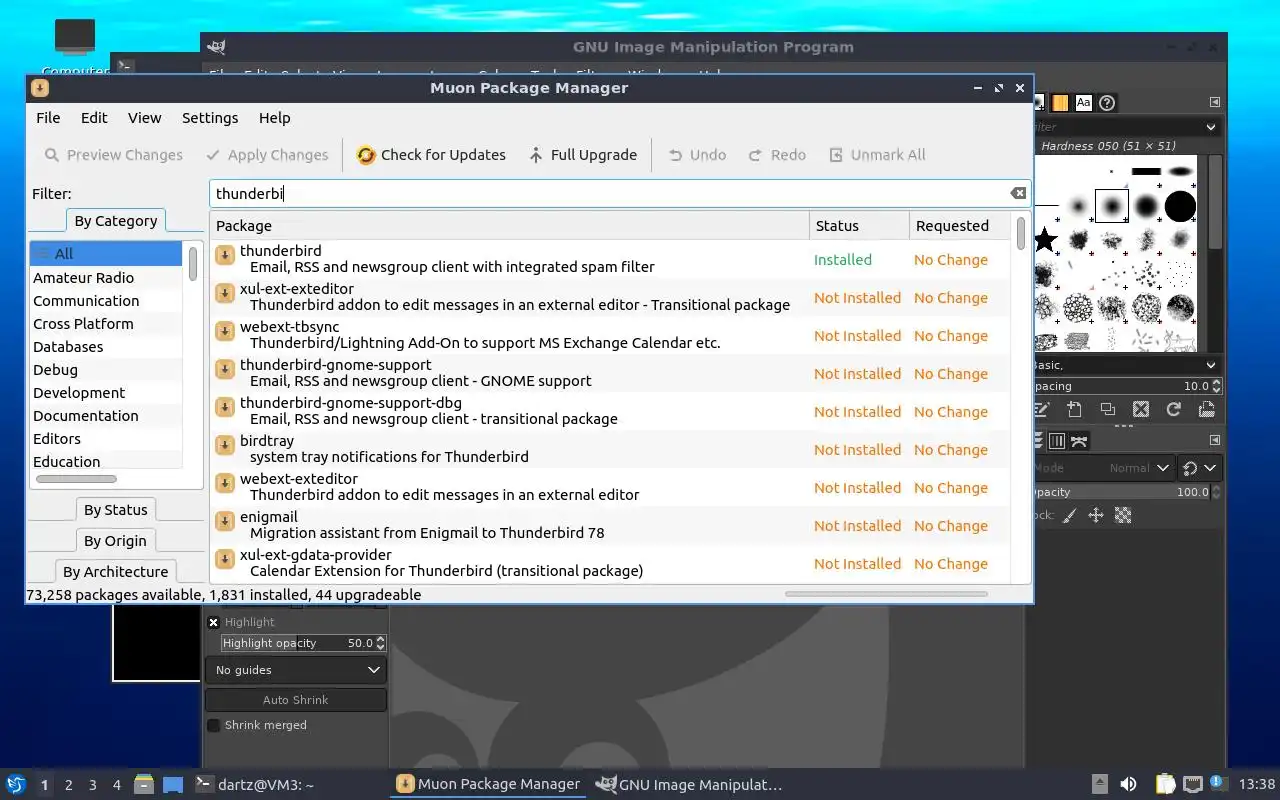Screen dimensions: 1280x800
Task: Click the Auto Shrink button in GIMP
Action: coord(296,700)
